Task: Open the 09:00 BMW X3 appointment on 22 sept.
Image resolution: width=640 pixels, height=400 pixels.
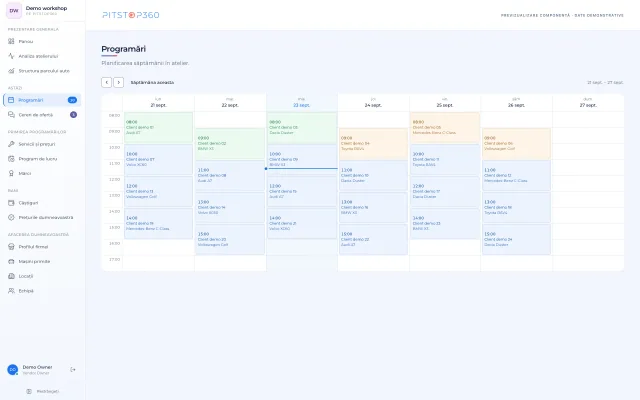Action: pos(230,144)
